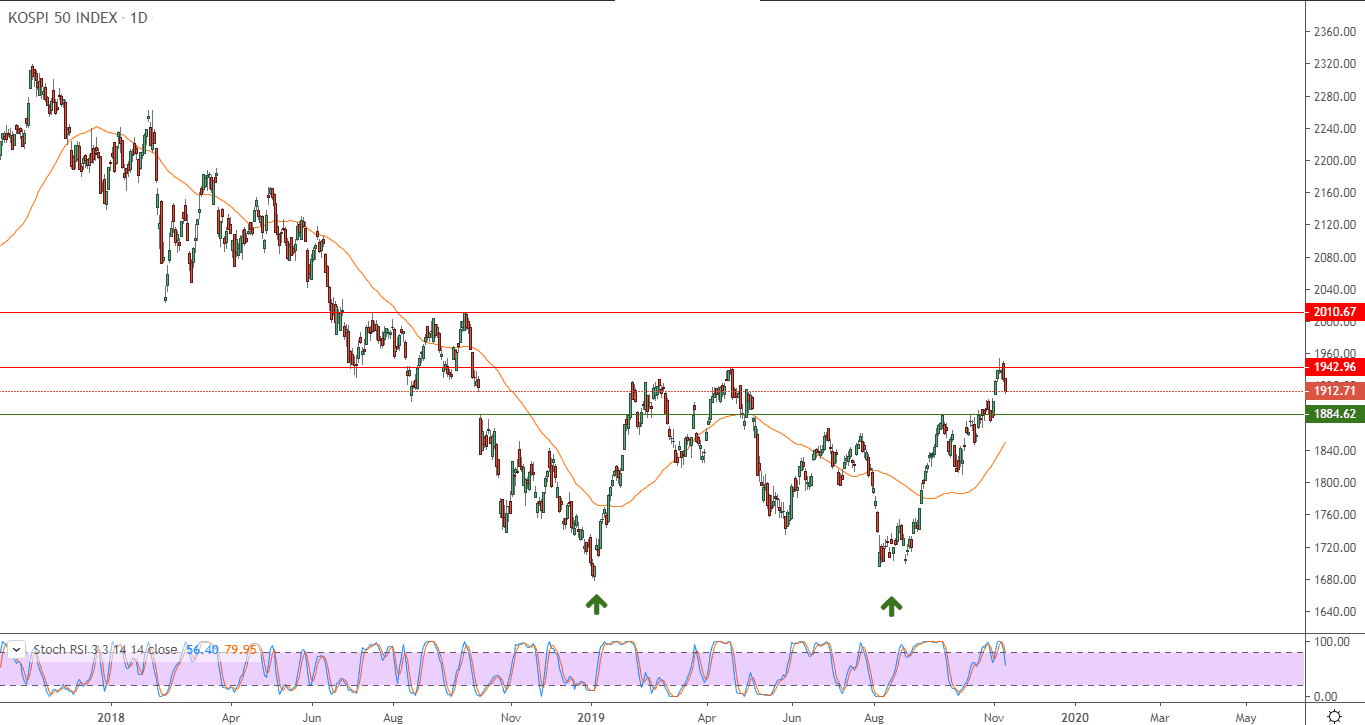The image size is (1365, 725).
Task: Click the Mar time axis label
Action: coord(1159,717)
